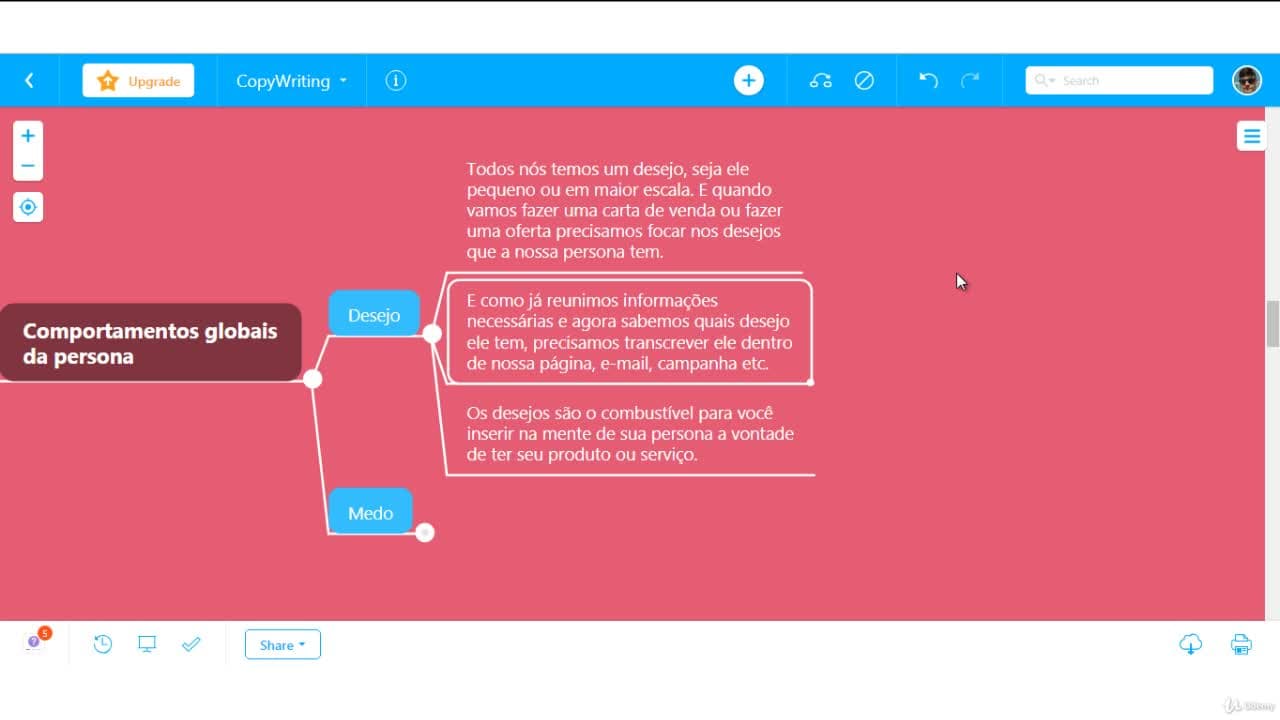Open the Share dropdown button

click(283, 645)
